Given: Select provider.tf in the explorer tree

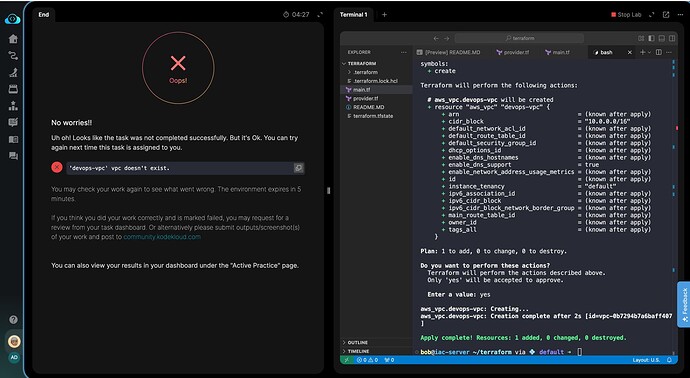Looking at the screenshot, I should (377, 99).
